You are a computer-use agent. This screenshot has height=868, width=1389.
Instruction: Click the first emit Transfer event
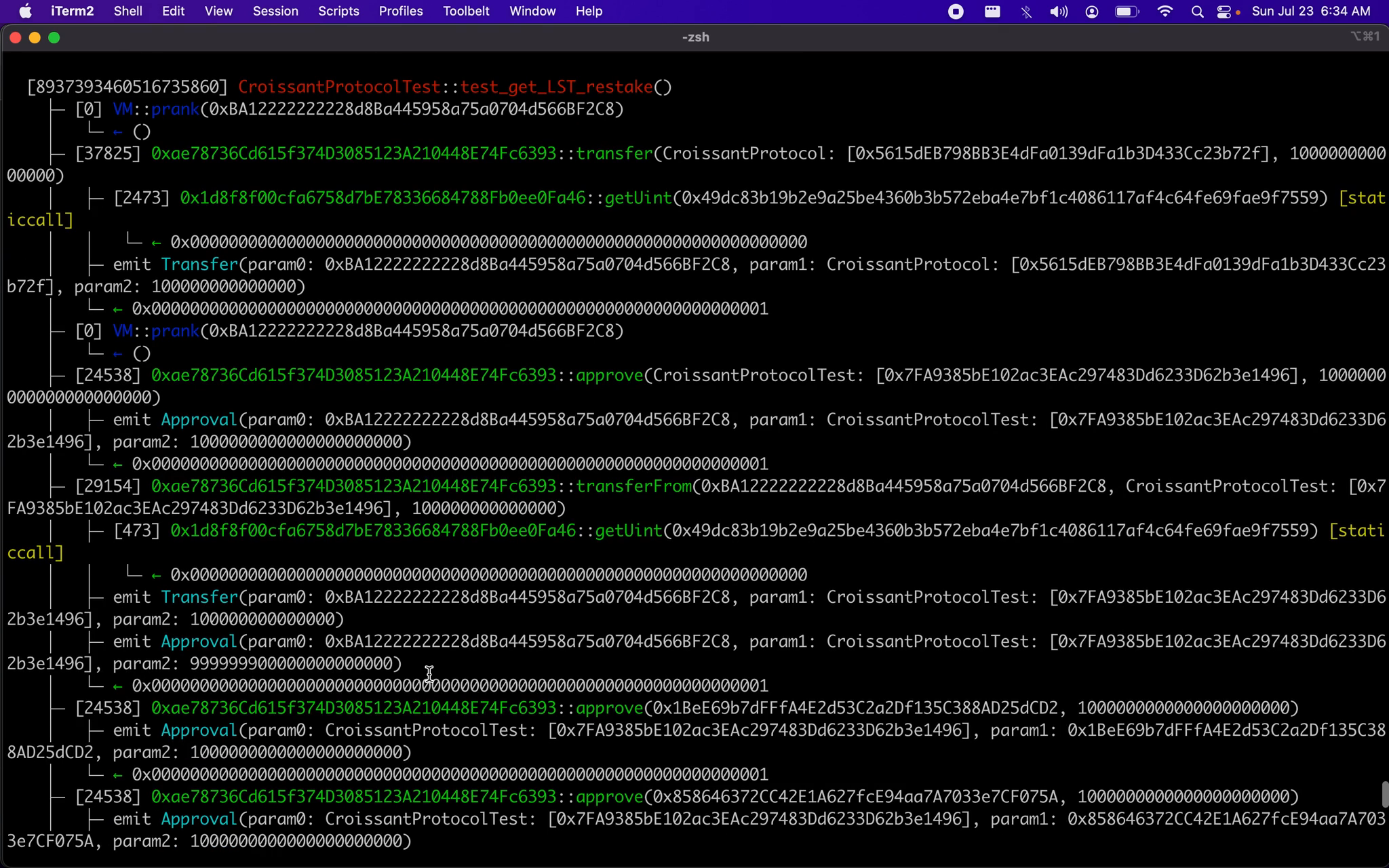pyautogui.click(x=697, y=275)
